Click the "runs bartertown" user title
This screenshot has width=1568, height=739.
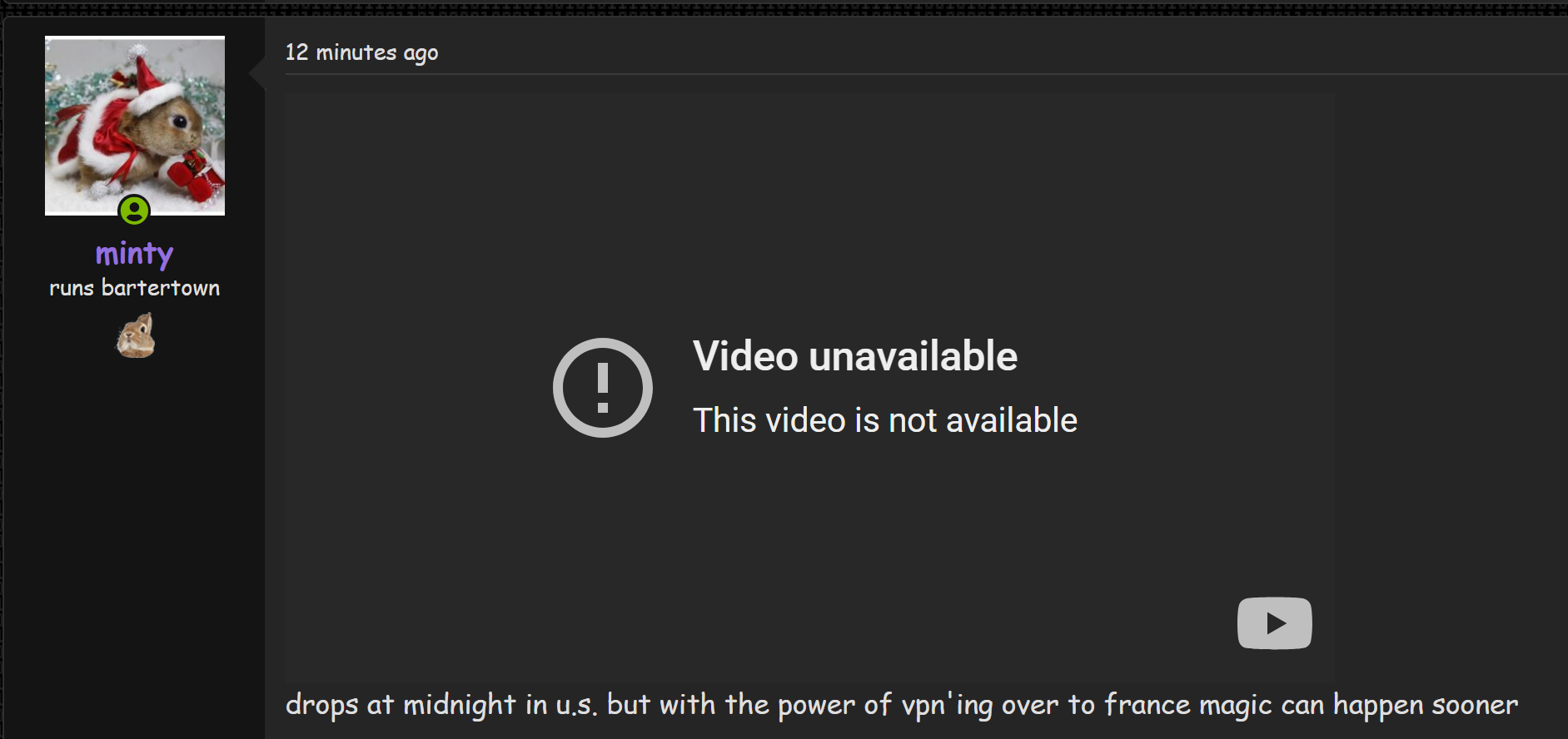[134, 288]
